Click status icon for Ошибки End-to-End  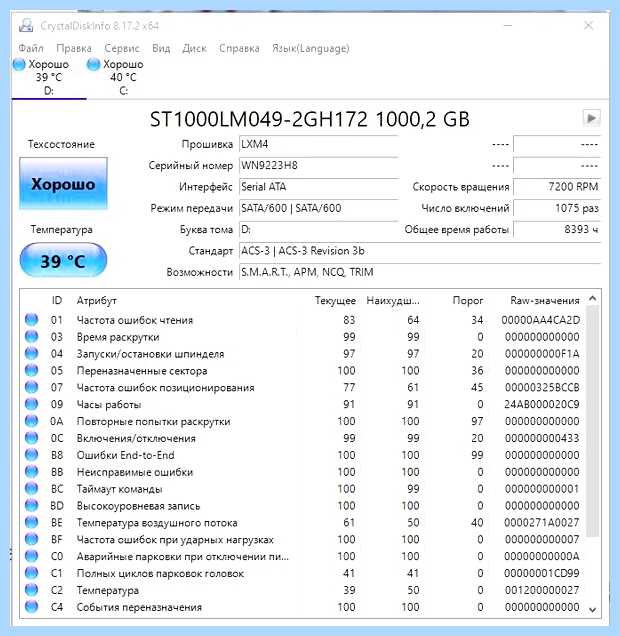[x=31, y=455]
